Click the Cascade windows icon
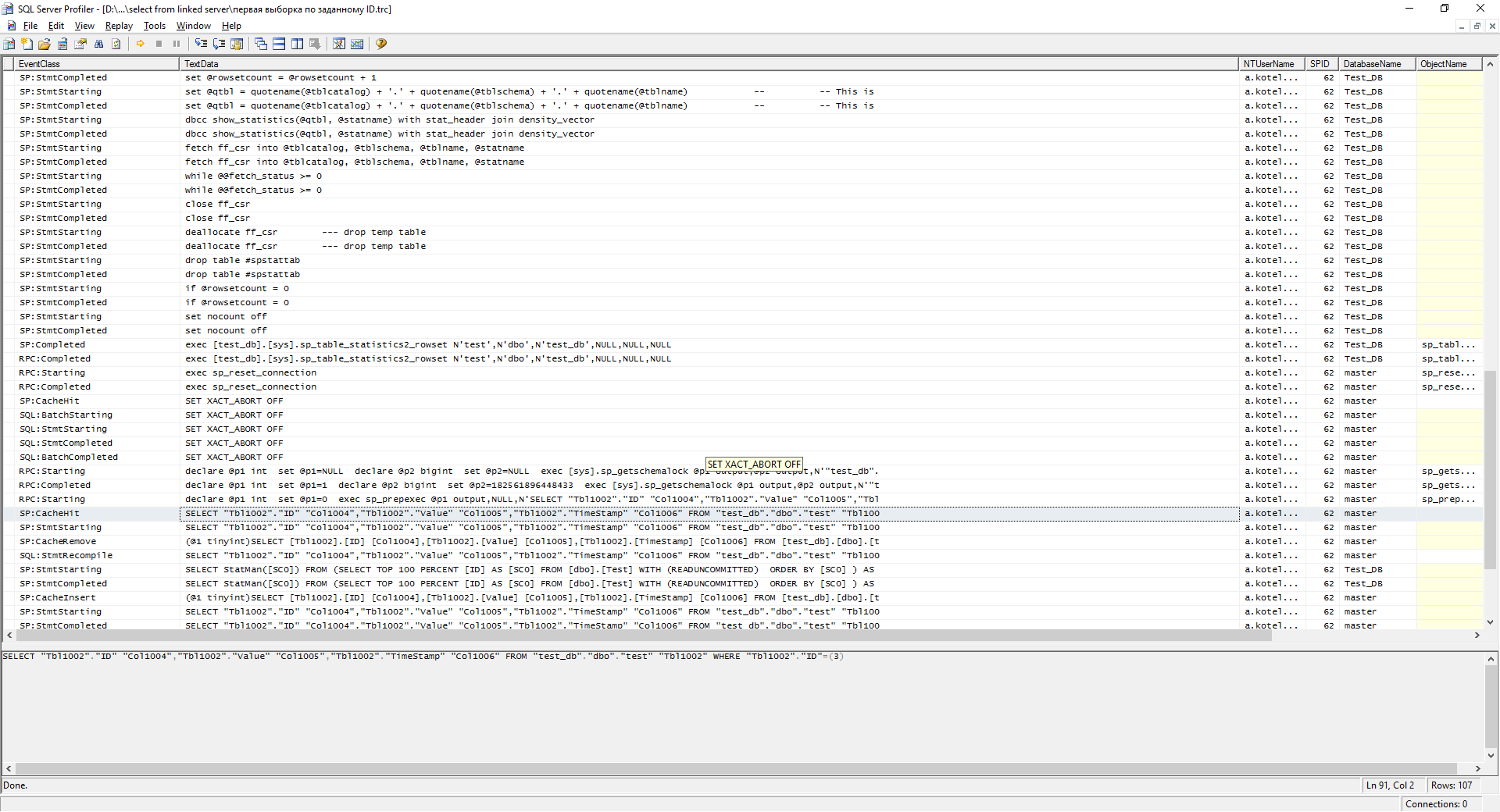The width and height of the screenshot is (1500, 812). tap(261, 44)
